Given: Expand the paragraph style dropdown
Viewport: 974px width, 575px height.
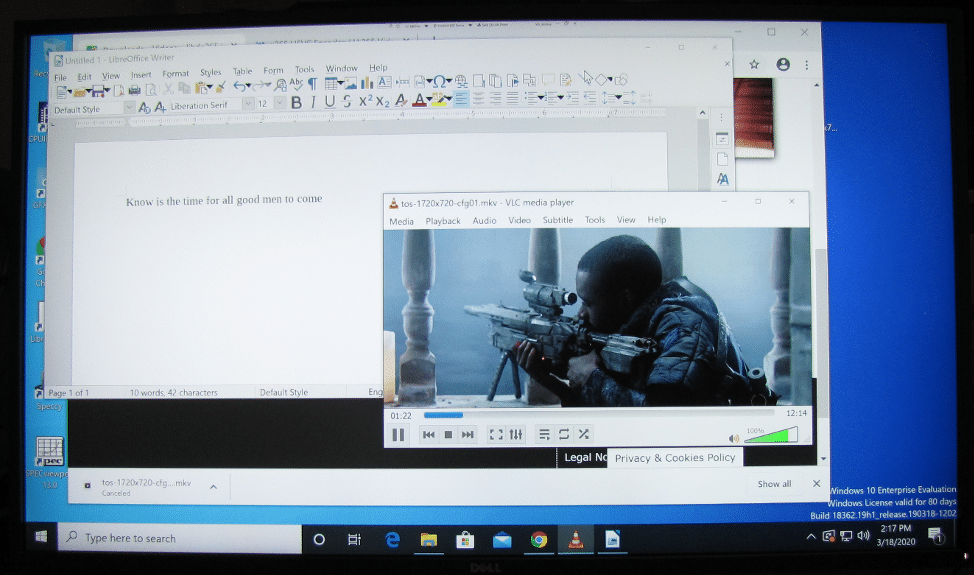Looking at the screenshot, I should (x=129, y=108).
